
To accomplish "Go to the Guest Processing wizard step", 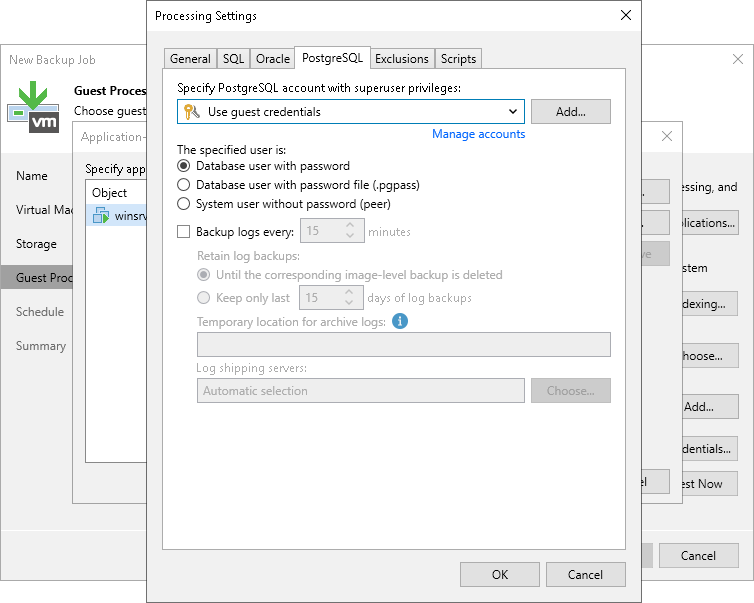I will point(37,277).
